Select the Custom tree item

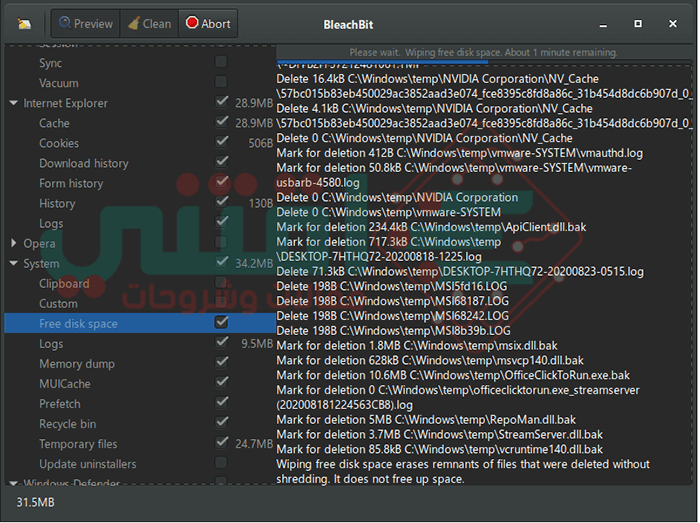[x=58, y=303]
